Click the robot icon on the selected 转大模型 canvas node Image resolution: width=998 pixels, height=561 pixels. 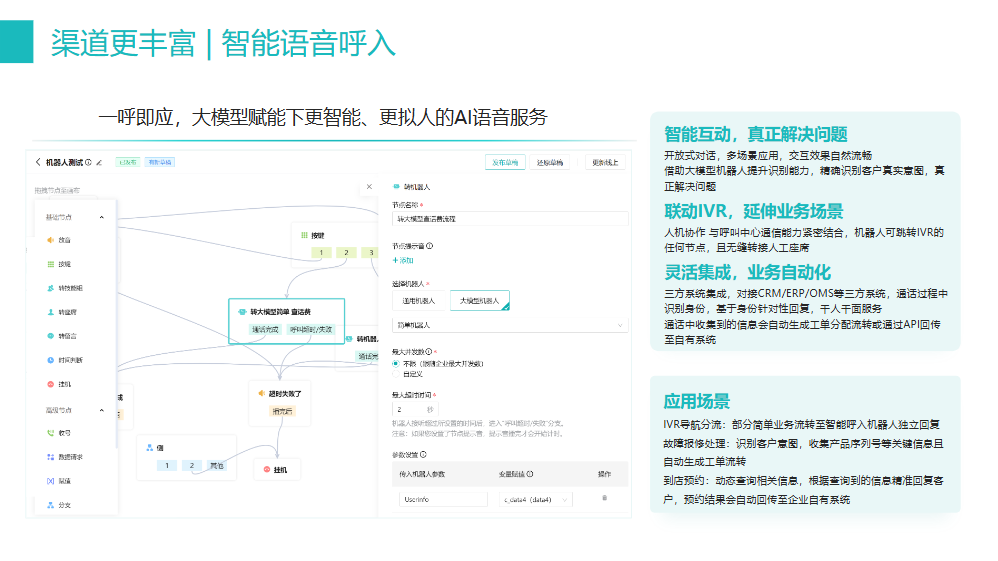click(242, 312)
